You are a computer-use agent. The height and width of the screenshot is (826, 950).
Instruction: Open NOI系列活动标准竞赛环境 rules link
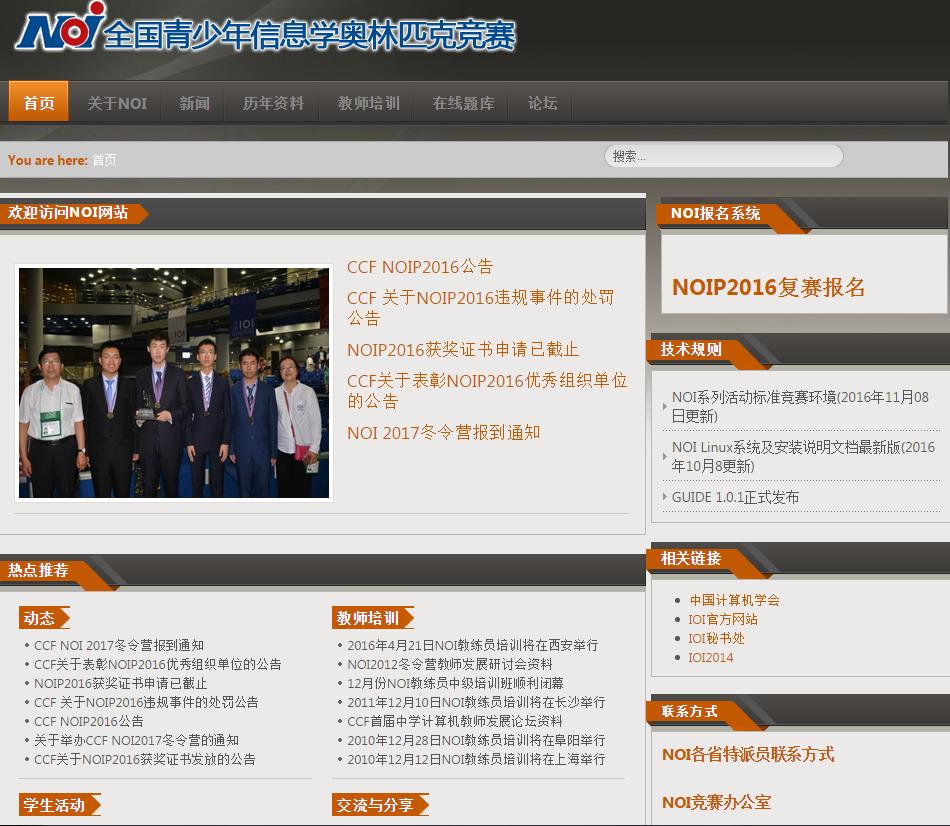pos(800,406)
